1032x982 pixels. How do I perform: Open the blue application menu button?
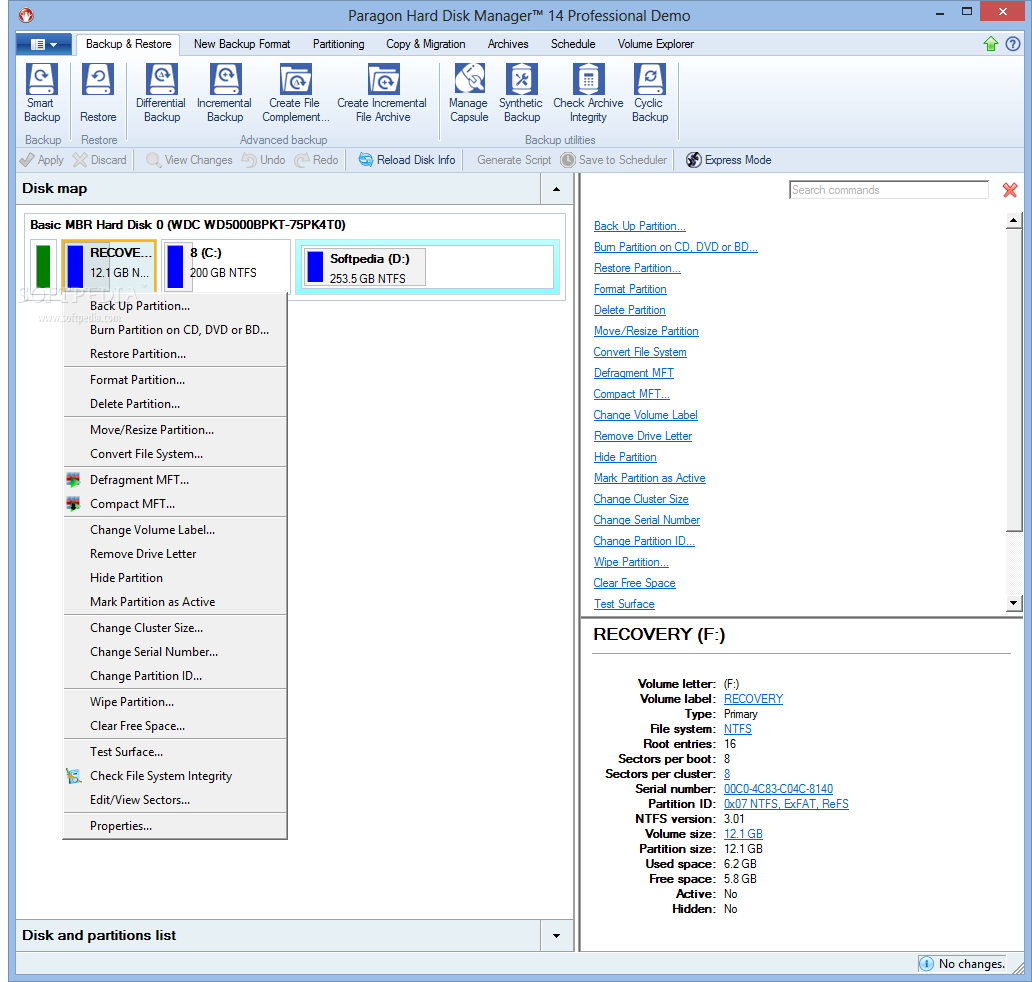click(43, 44)
